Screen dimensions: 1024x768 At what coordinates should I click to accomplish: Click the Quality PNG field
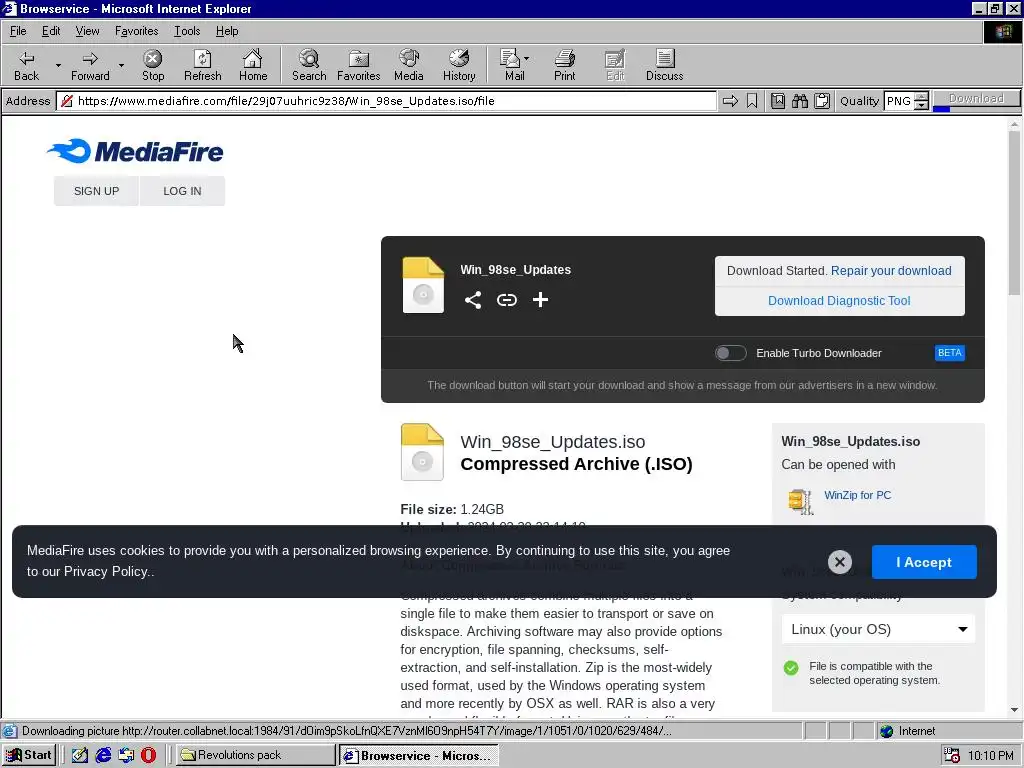pos(899,101)
